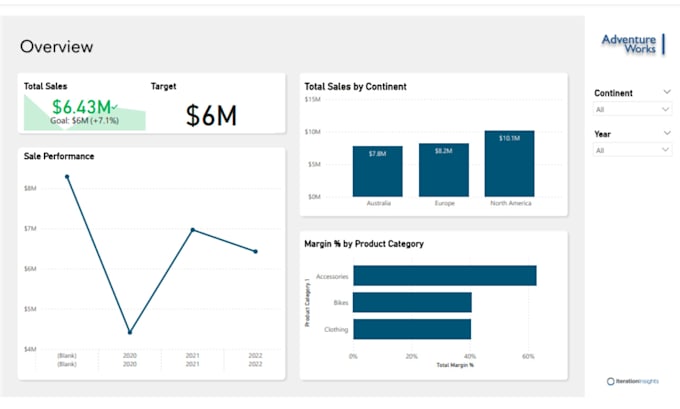Select the Europe bar in sales chart
The height and width of the screenshot is (409, 680).
click(x=444, y=170)
